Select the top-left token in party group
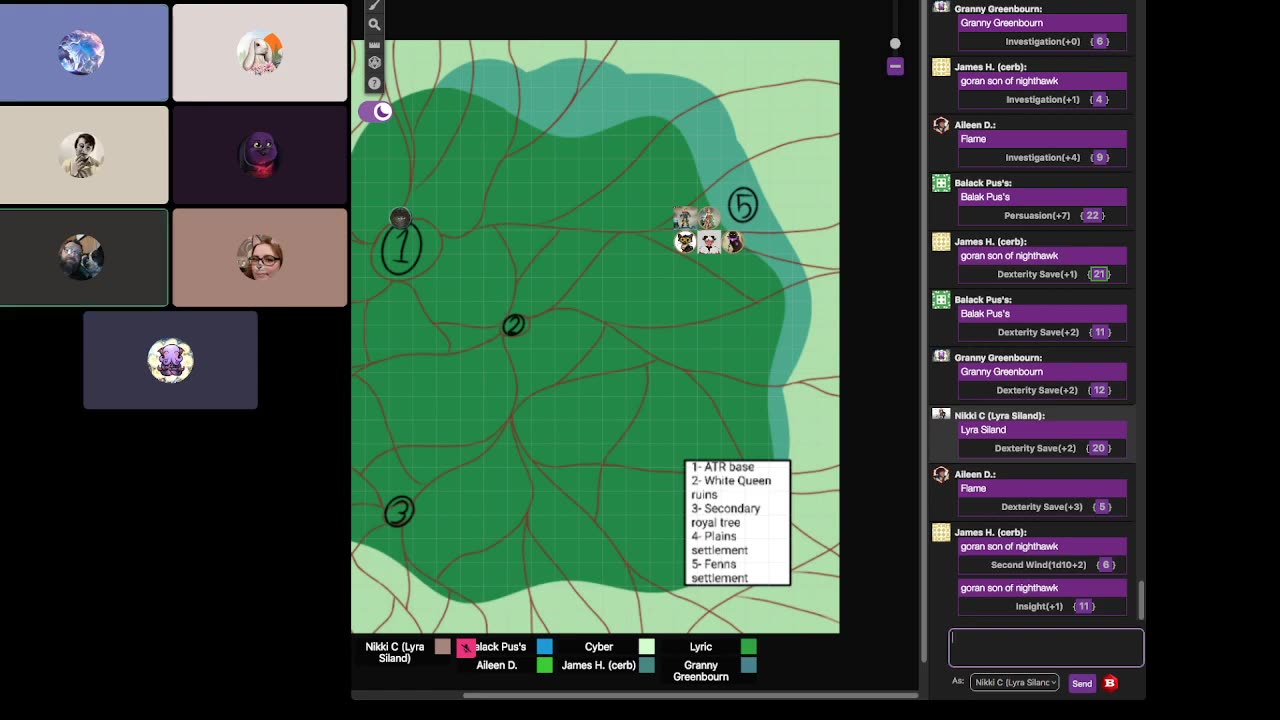The image size is (1280, 720). [685, 218]
